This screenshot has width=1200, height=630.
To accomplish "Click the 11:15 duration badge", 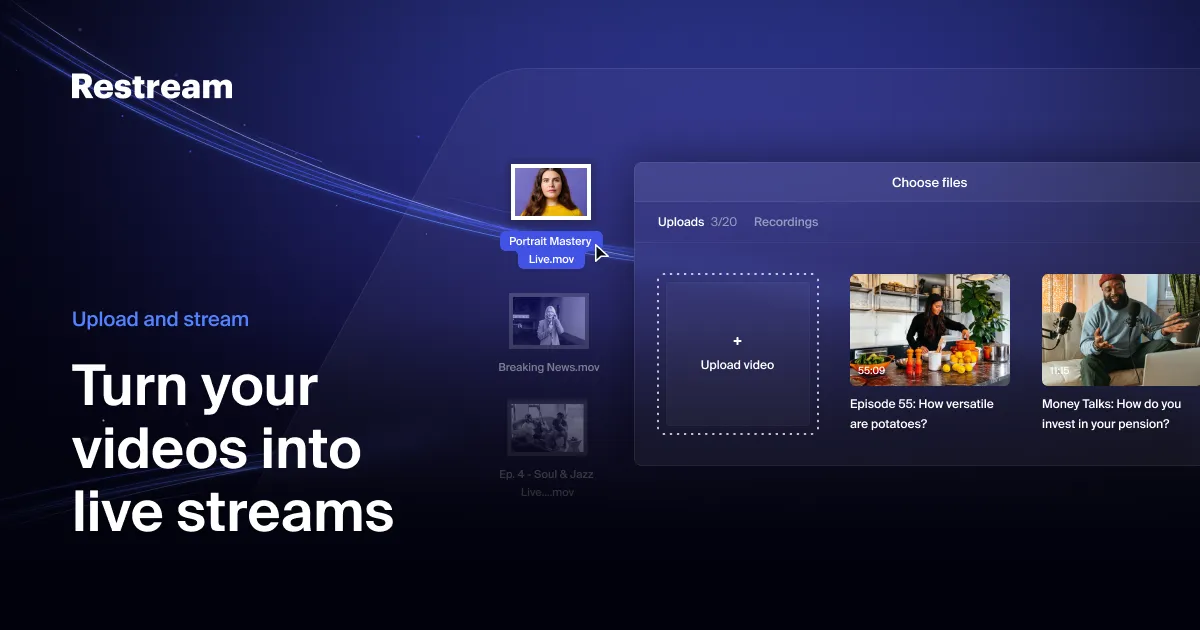I will (x=1060, y=371).
